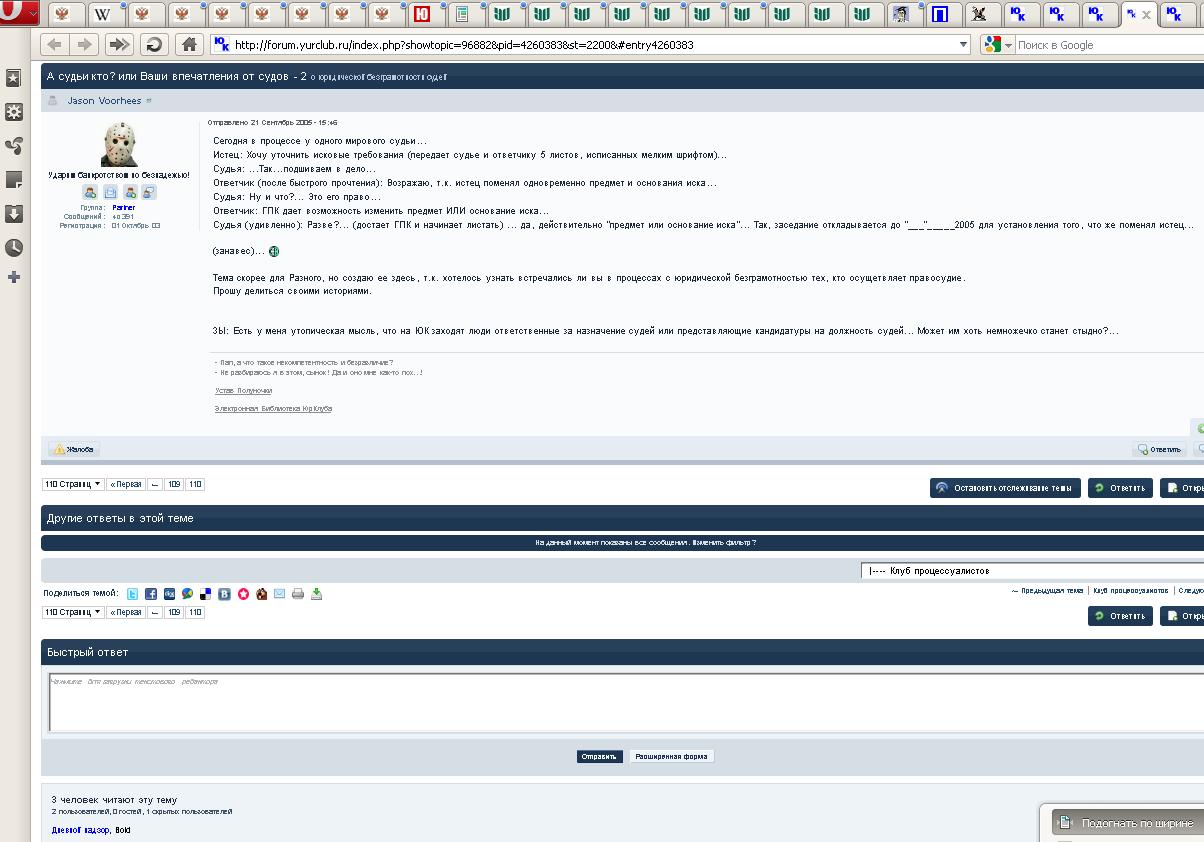
Task: Open the address bar history dropdown arrow
Action: point(963,44)
